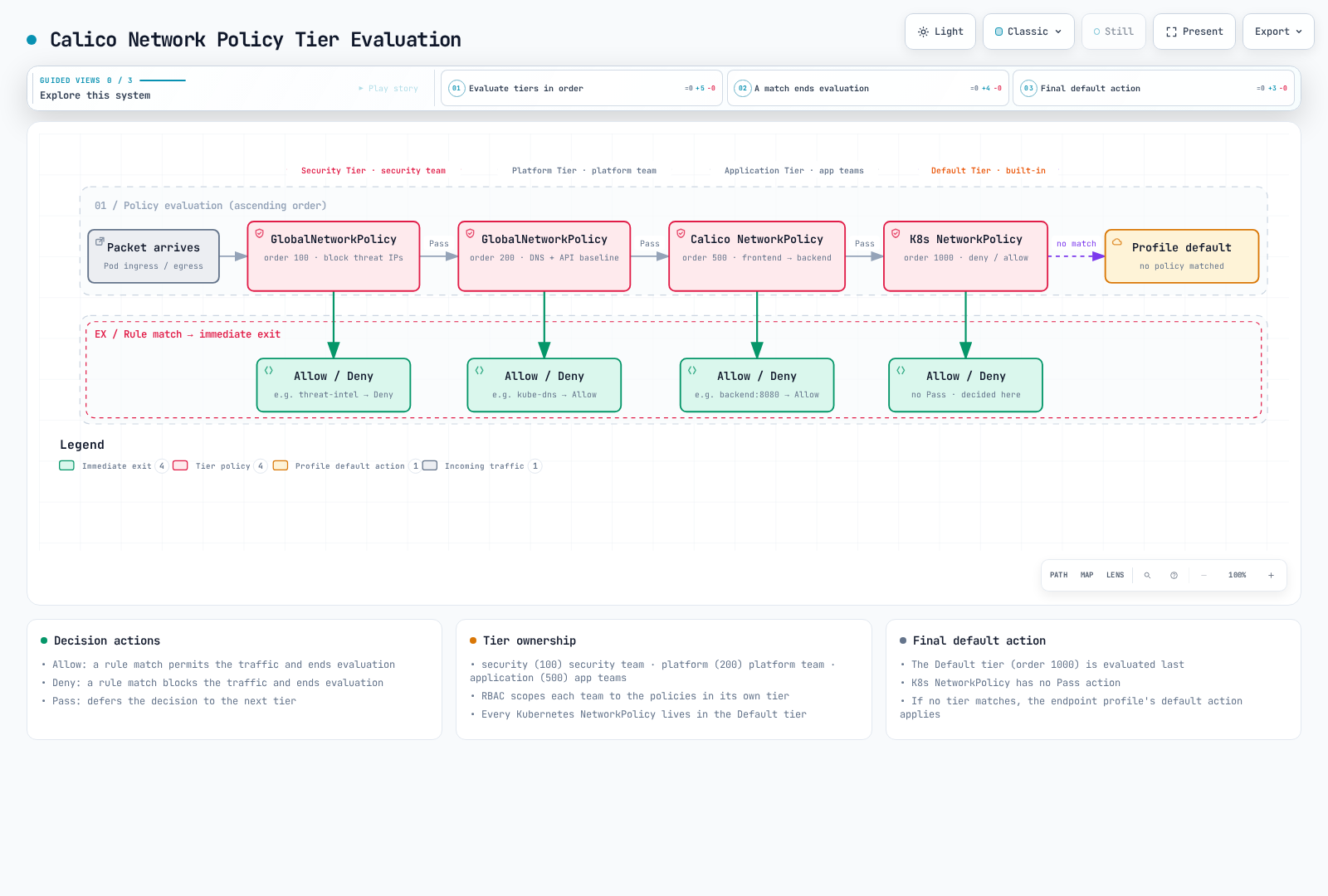Screen dimensions: 1328x896
Task: Click code icon on threat-intel Allow / Deny node
Action: coord(269,371)
